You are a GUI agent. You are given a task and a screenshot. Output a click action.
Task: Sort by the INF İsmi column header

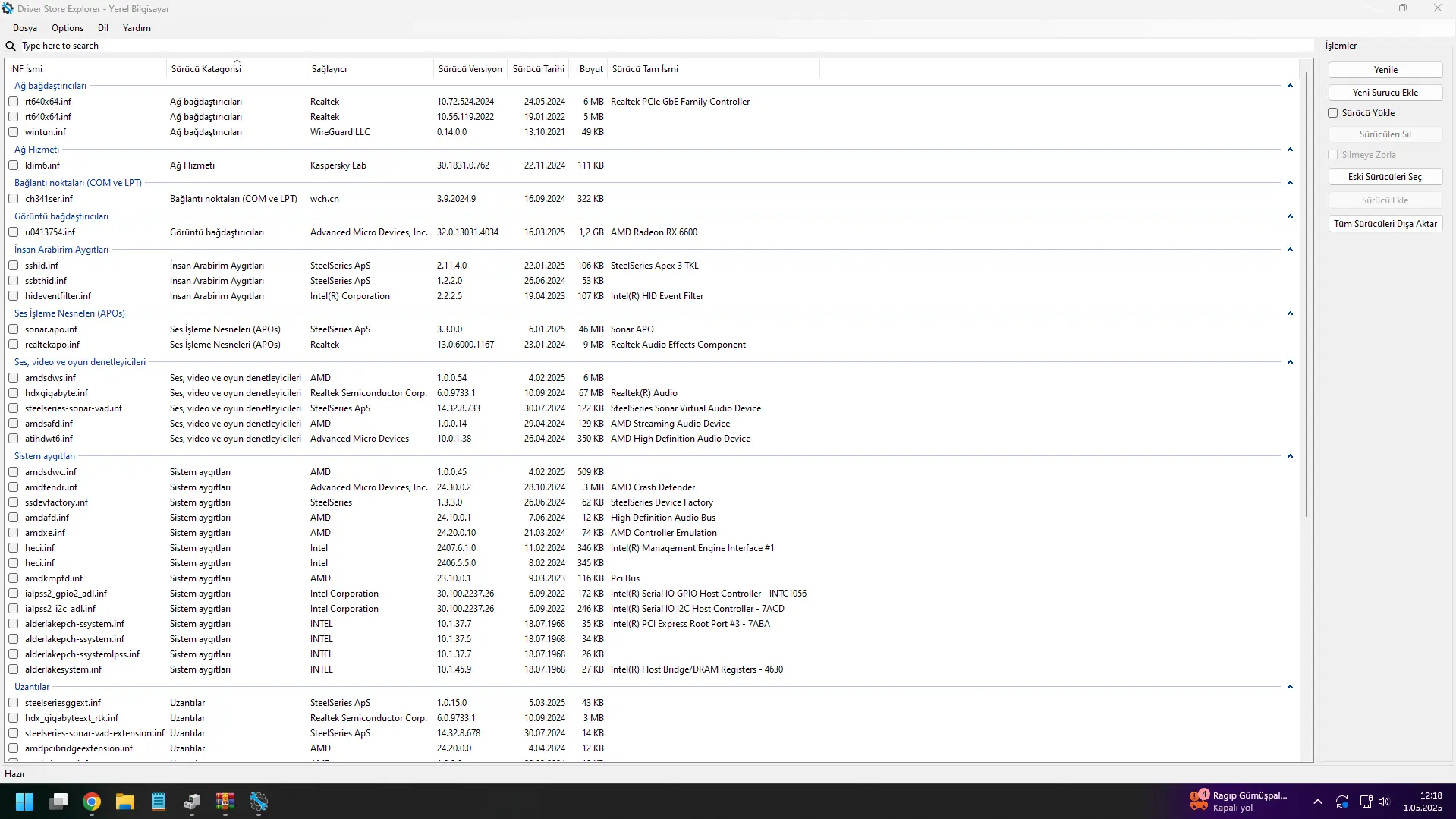click(86, 69)
